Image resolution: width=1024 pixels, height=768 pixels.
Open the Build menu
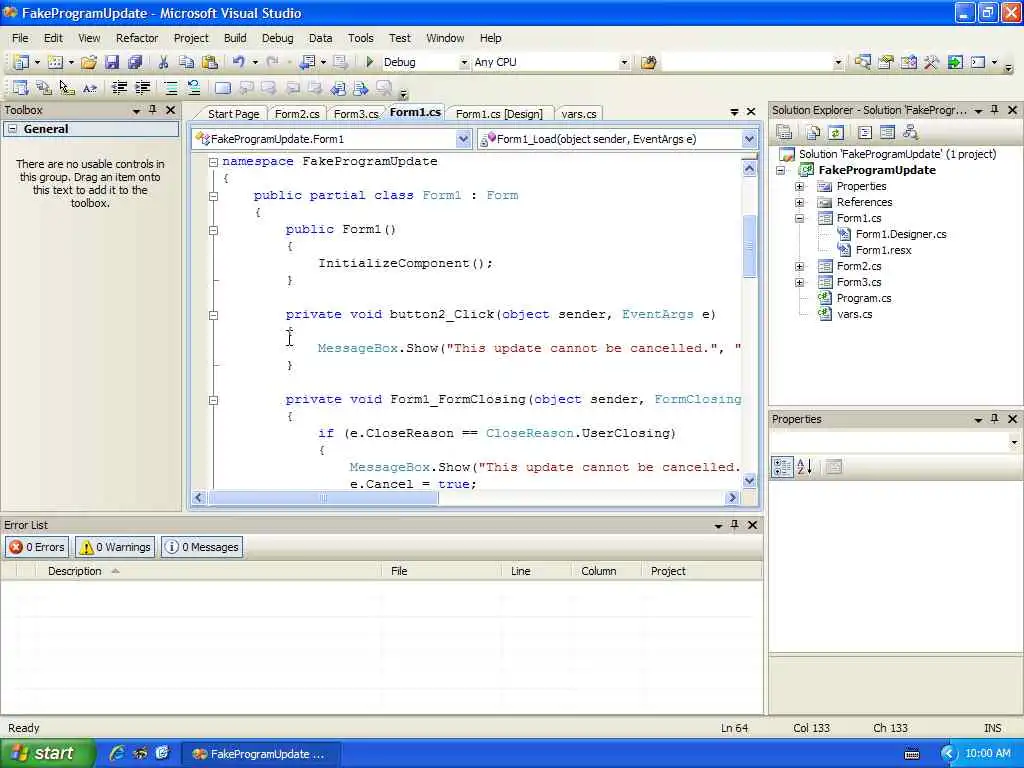(235, 38)
